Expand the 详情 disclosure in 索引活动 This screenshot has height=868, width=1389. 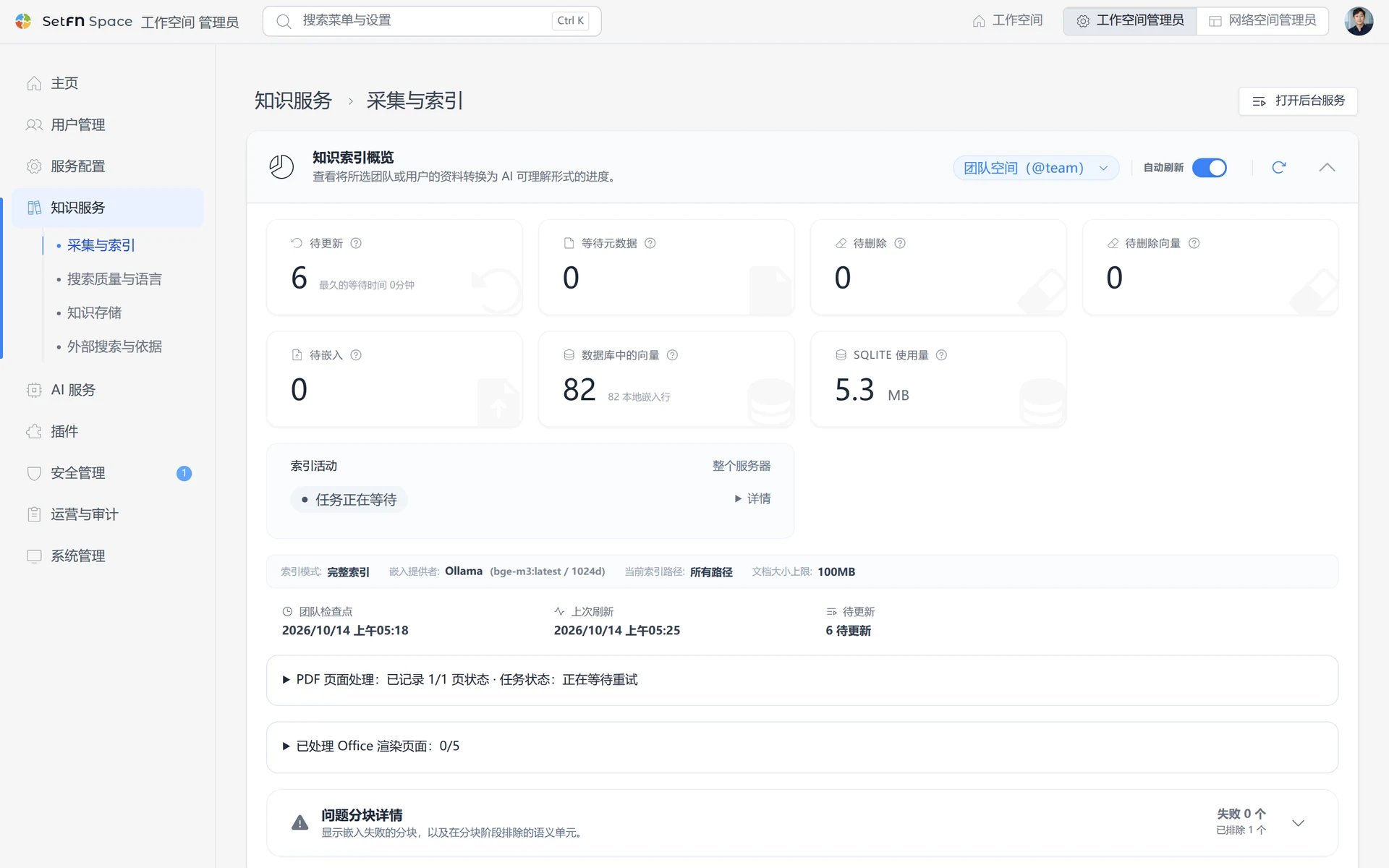coord(752,499)
